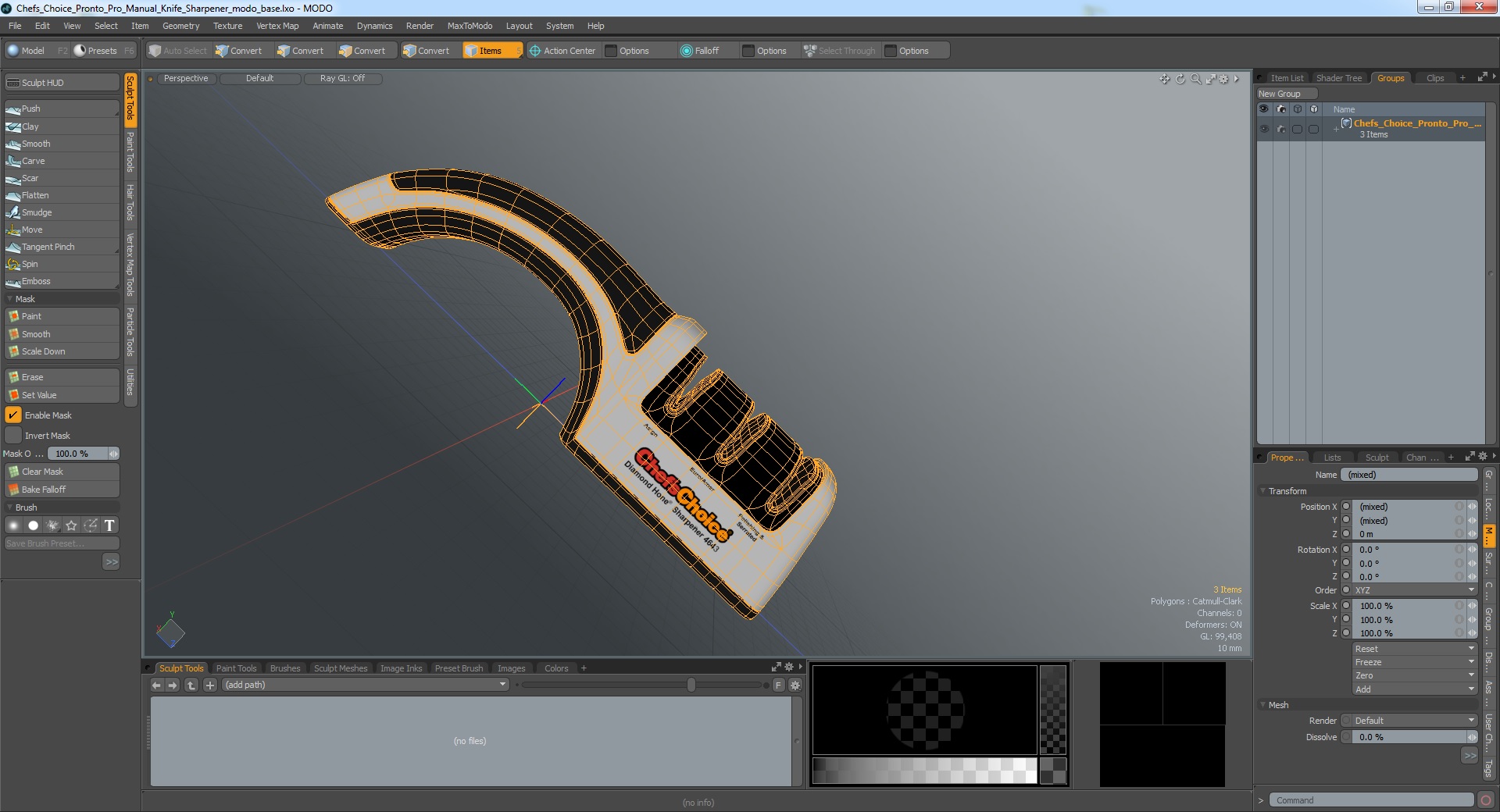Select the Emboss sculpt tool
Viewport: 1500px width, 812px height.
tap(62, 281)
